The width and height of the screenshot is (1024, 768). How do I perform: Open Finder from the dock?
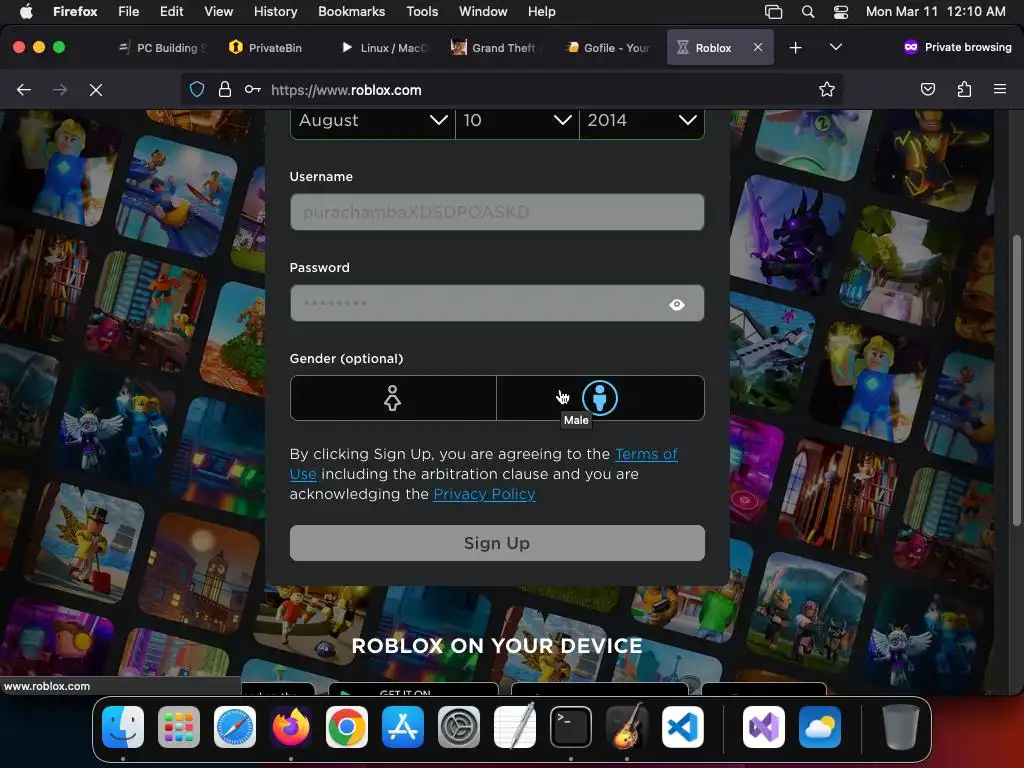click(x=123, y=727)
